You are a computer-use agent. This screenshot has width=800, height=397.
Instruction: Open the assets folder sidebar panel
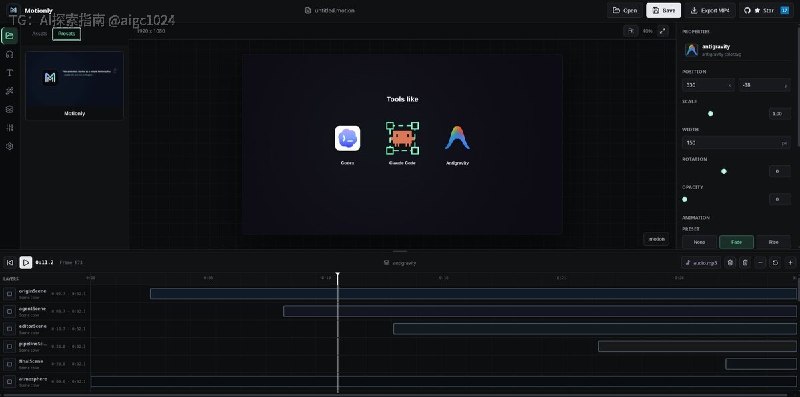click(x=10, y=36)
